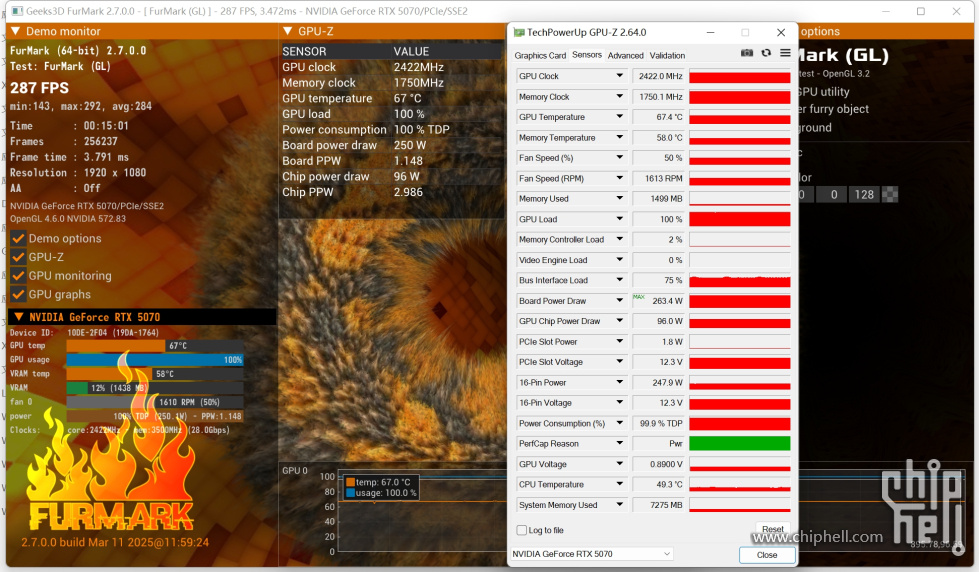
Task: Click the 128 value field in options
Action: click(x=864, y=195)
